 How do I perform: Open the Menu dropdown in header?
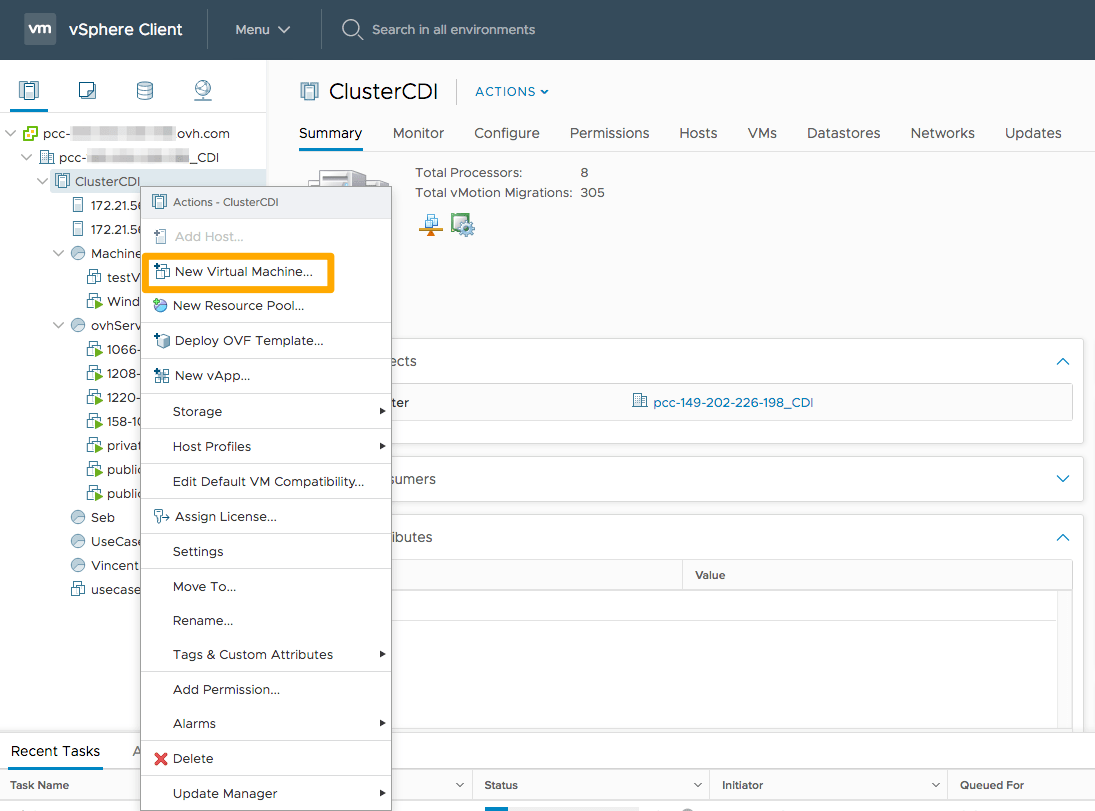pos(263,29)
